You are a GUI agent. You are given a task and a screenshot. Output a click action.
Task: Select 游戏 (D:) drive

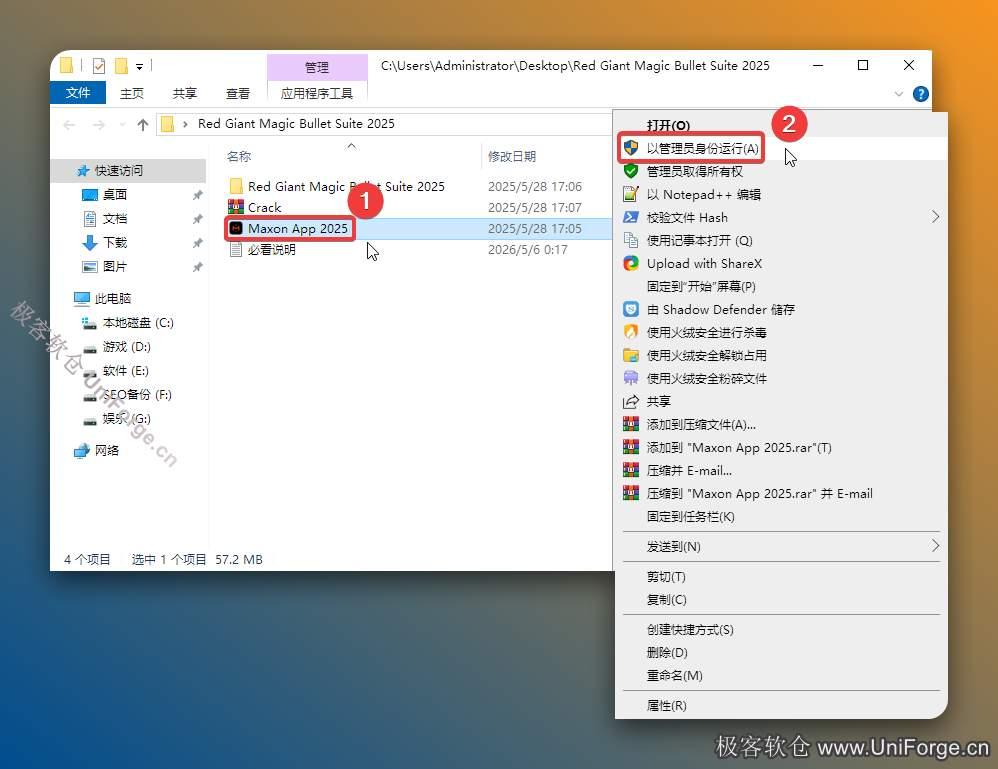pyautogui.click(x=117, y=347)
